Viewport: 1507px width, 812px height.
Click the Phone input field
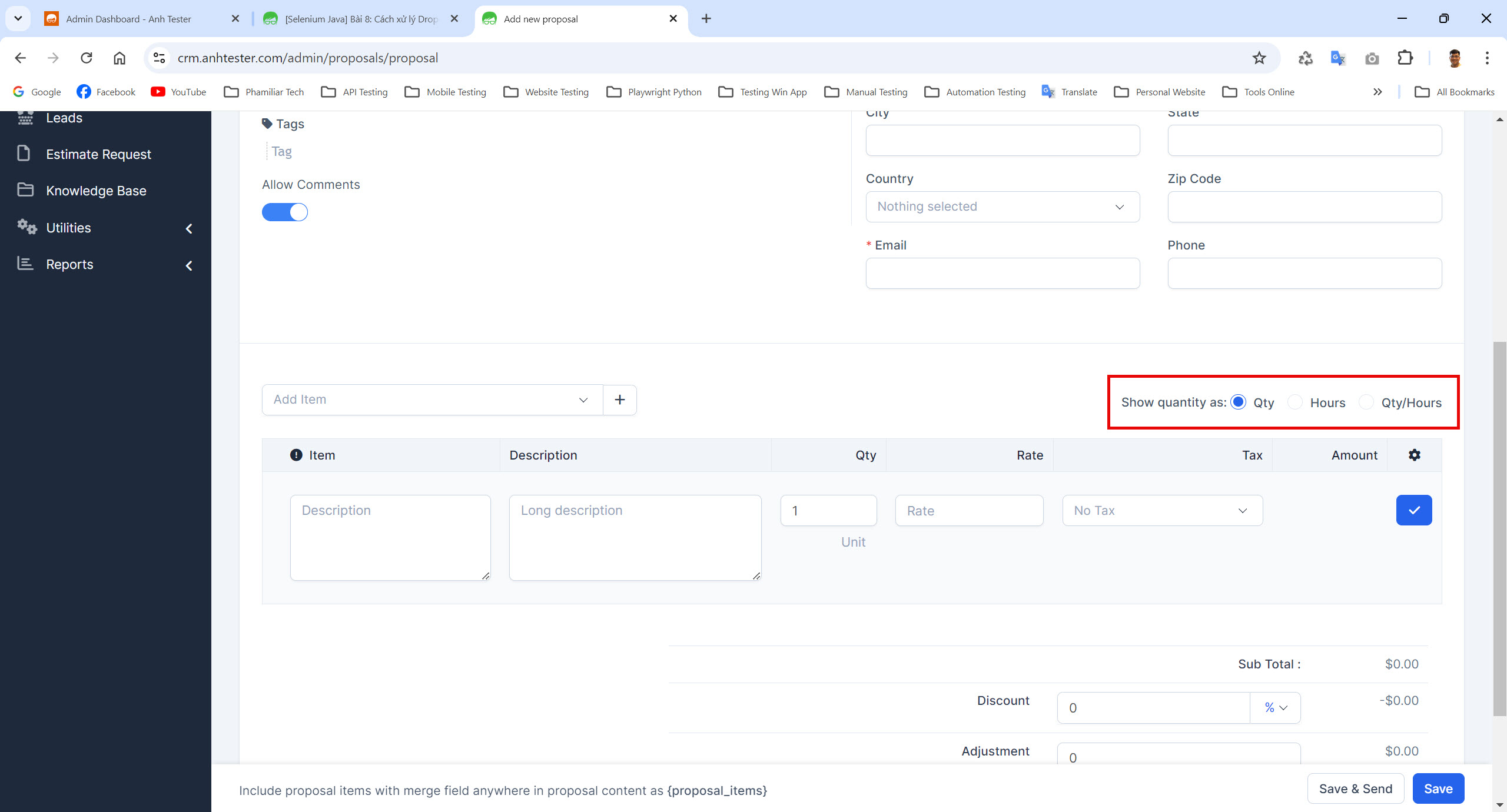(1304, 273)
